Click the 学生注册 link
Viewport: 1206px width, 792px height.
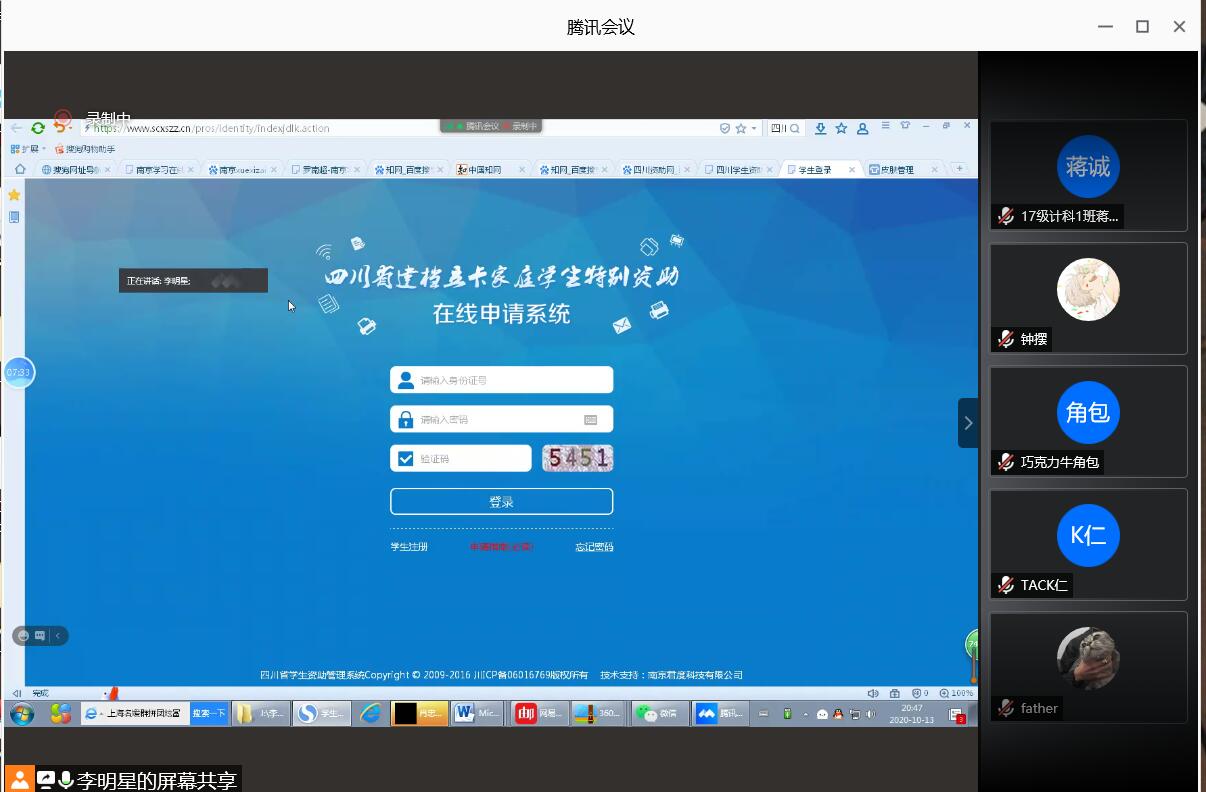click(x=409, y=547)
